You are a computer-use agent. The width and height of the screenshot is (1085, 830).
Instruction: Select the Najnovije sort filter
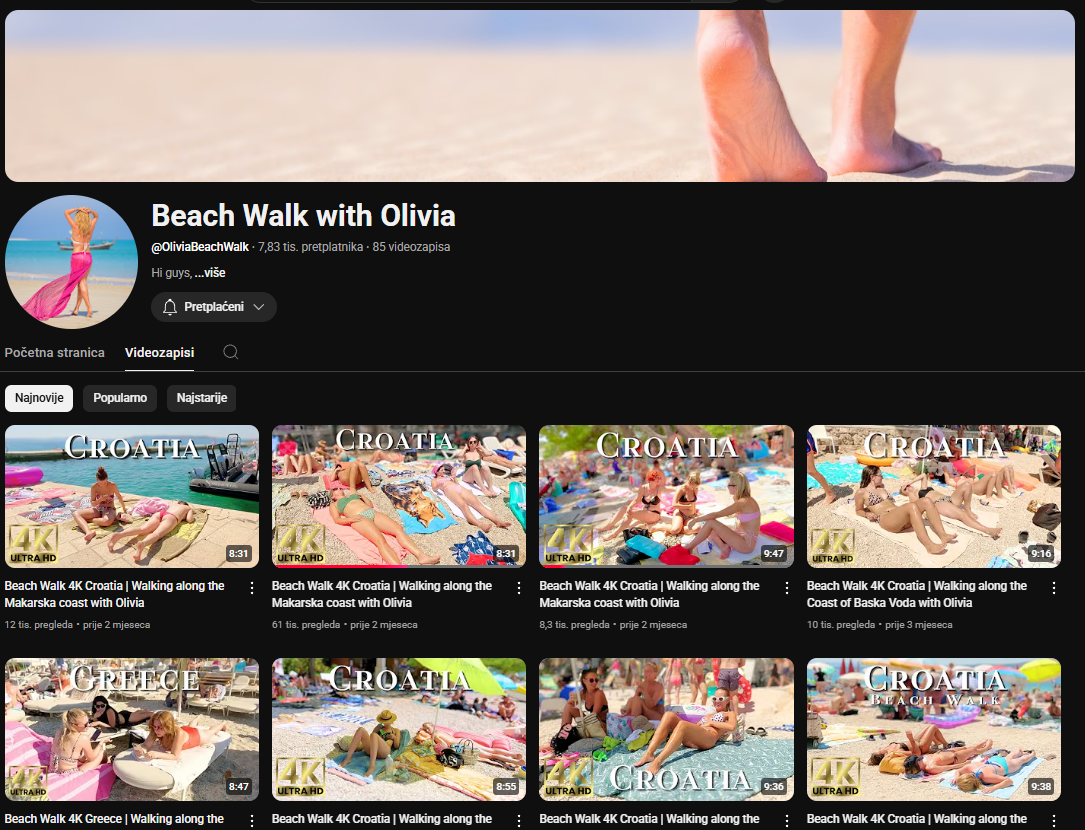coord(39,398)
